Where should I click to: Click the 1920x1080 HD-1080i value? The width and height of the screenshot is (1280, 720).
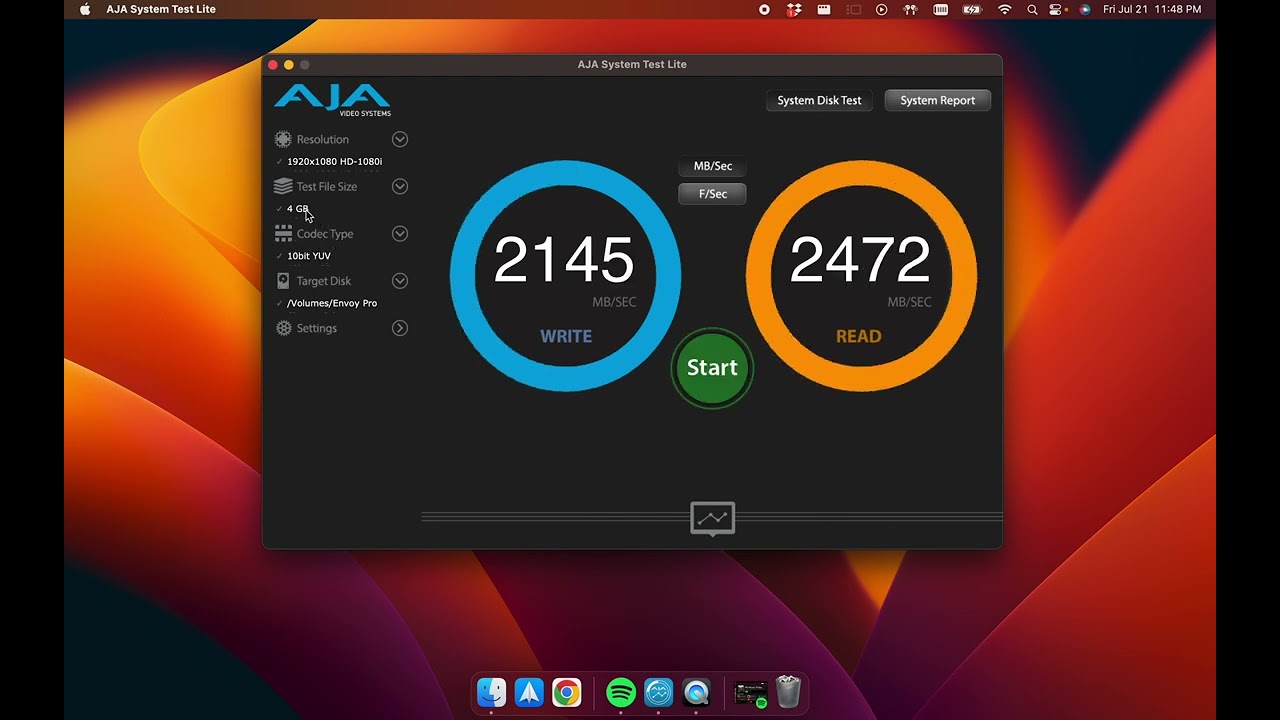tap(334, 161)
